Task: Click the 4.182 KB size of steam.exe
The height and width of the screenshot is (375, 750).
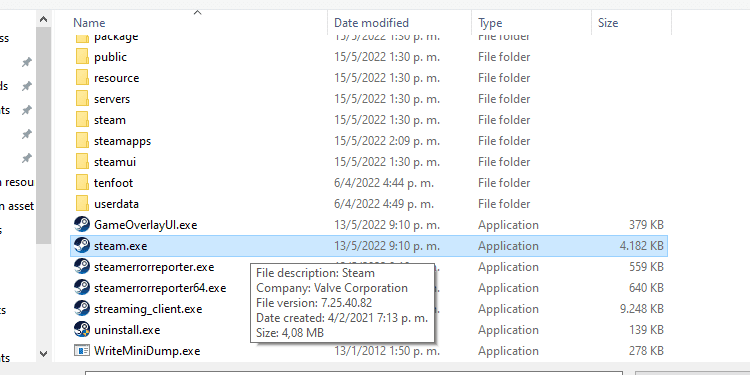Action: pos(641,246)
